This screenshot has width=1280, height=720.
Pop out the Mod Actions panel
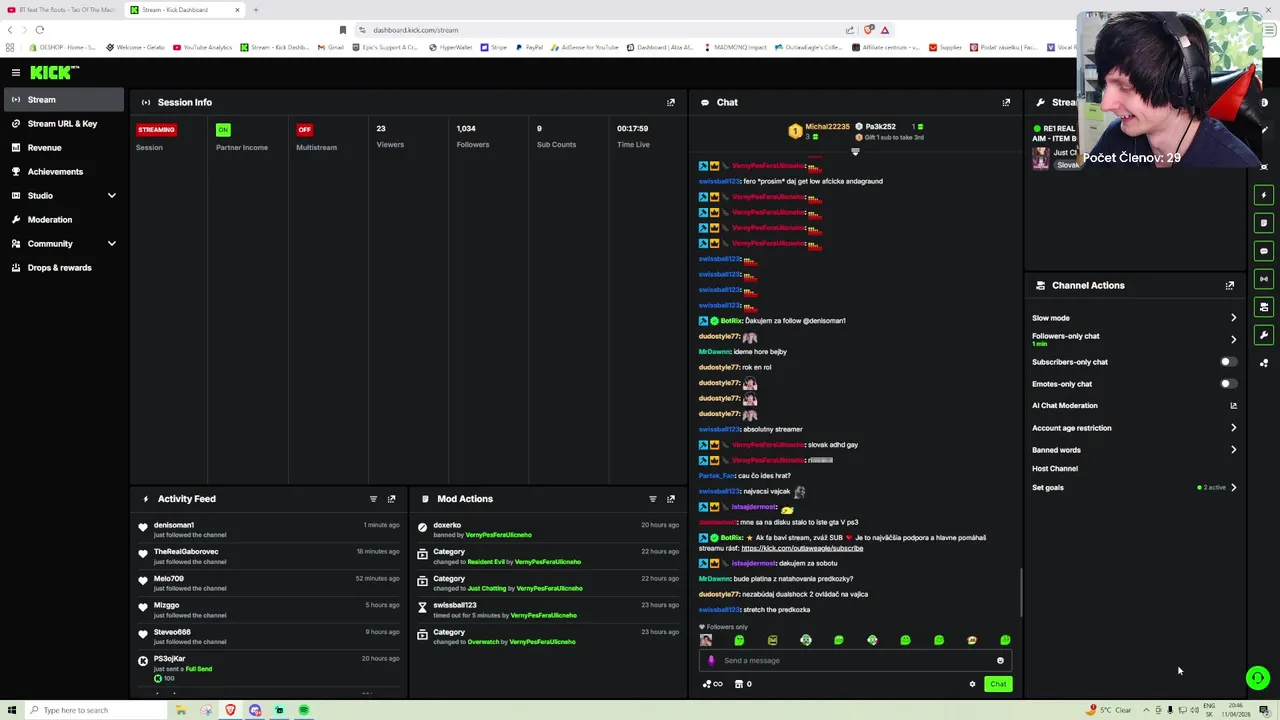click(x=671, y=499)
